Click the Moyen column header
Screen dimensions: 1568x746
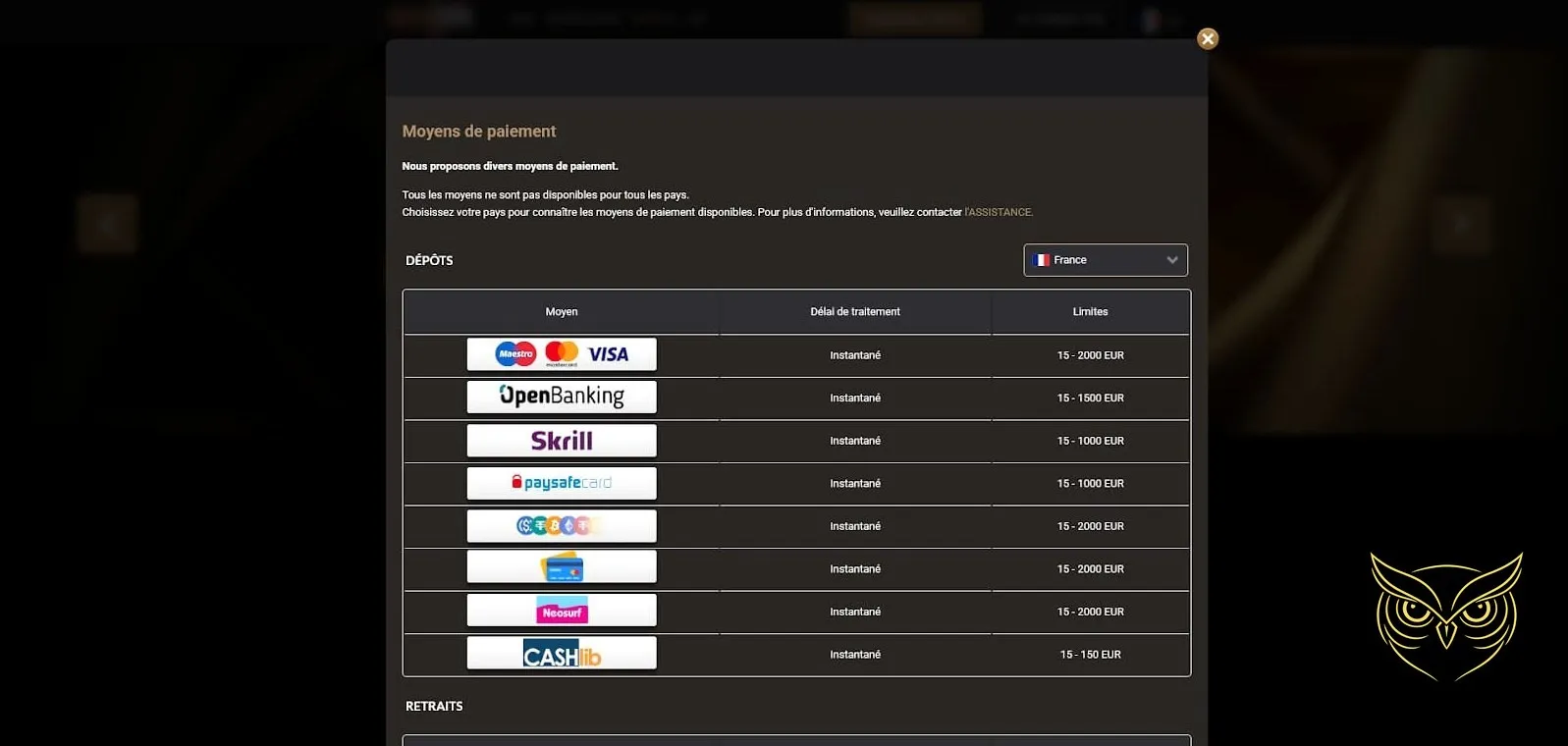tap(562, 312)
